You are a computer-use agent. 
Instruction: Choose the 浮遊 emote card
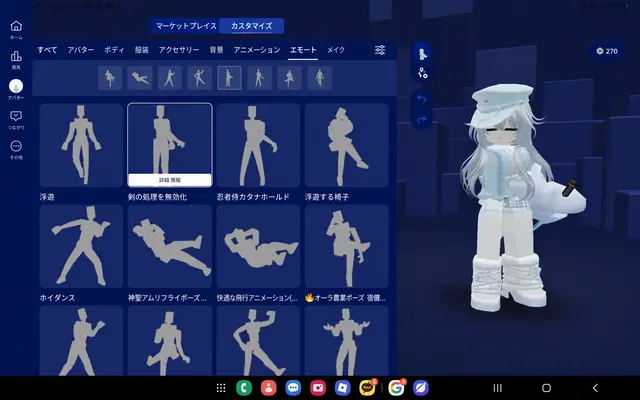point(81,145)
